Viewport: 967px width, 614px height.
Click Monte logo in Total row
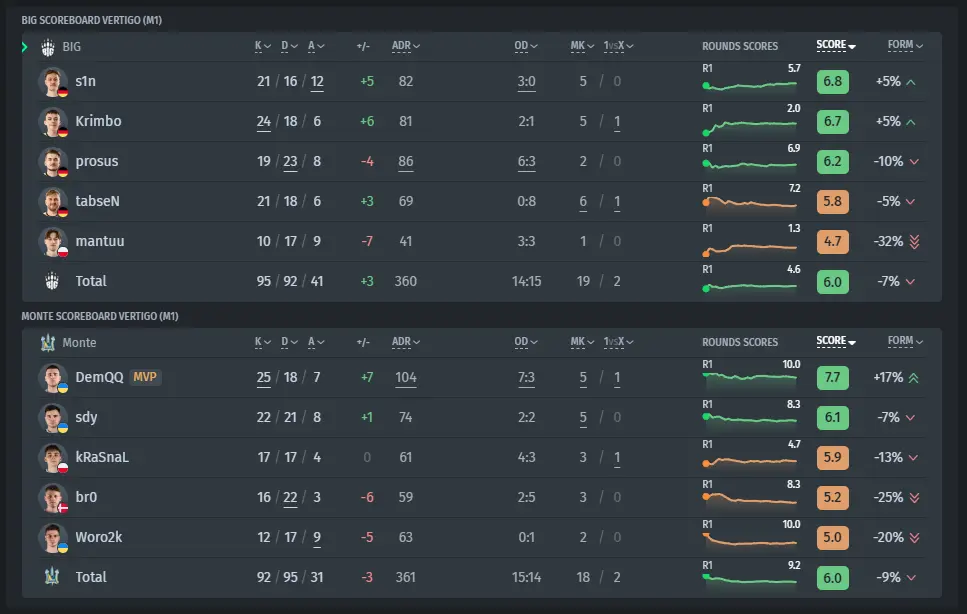pyautogui.click(x=52, y=577)
